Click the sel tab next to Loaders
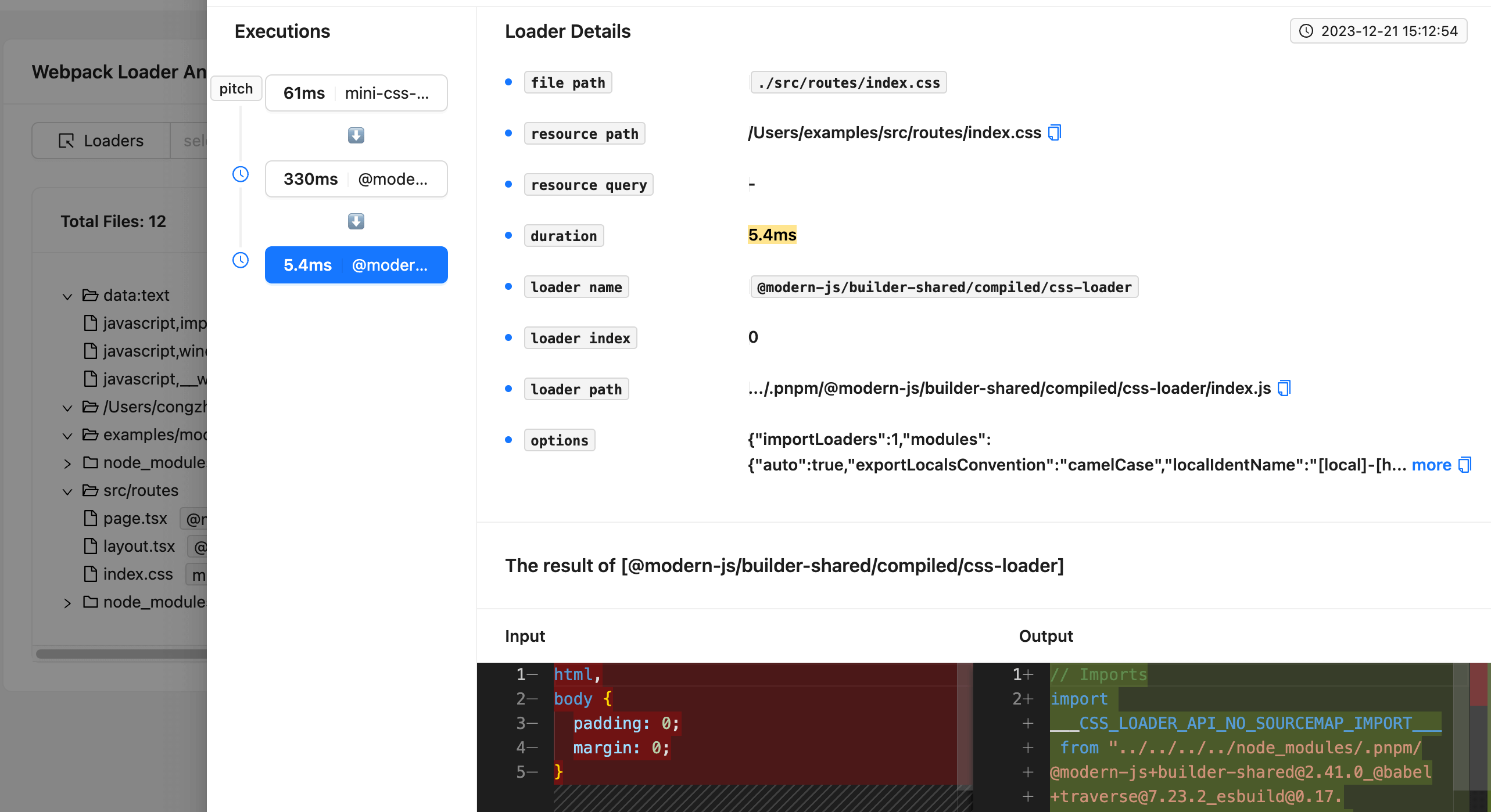Viewport: 1491px width, 812px height. pos(194,140)
